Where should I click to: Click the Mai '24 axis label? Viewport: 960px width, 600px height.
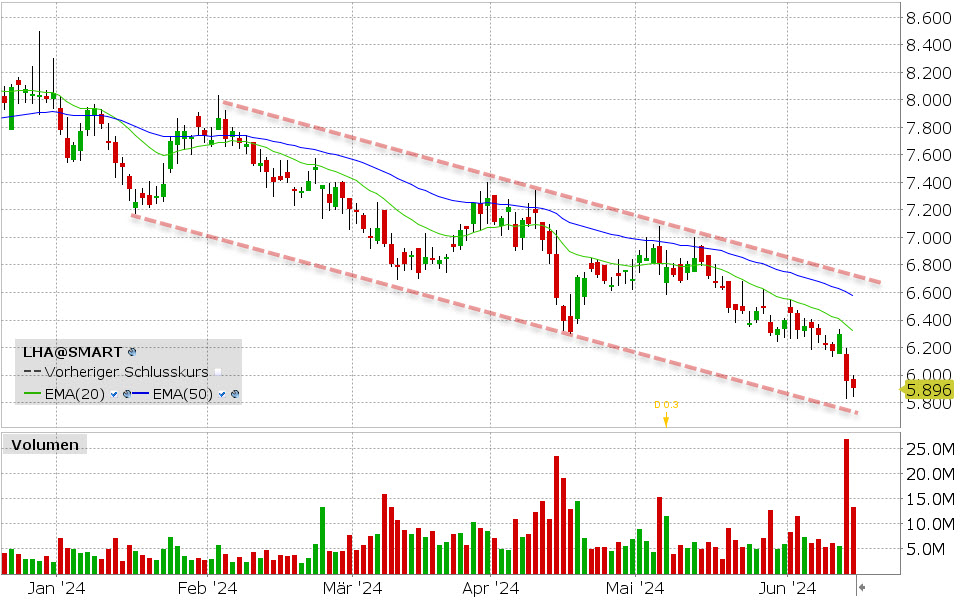click(x=635, y=588)
